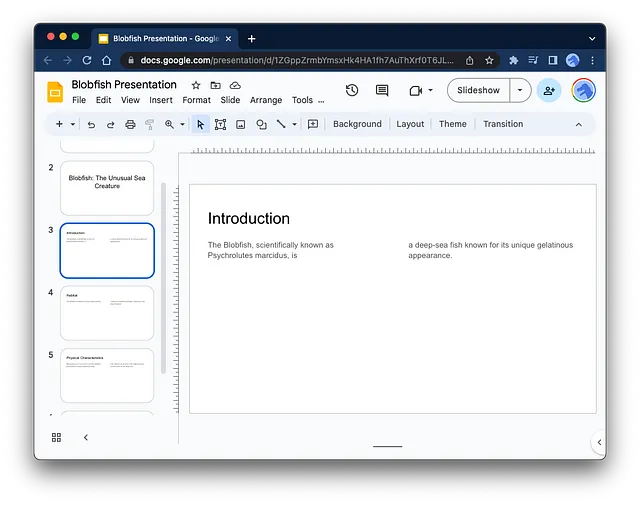Viewport: 640px width, 505px height.
Task: Add a comment from the toolbar
Action: coord(313,124)
